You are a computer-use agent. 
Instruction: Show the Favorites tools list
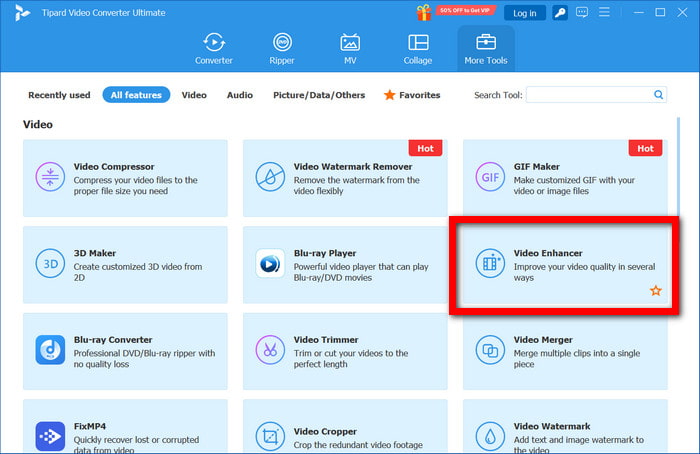click(x=412, y=95)
